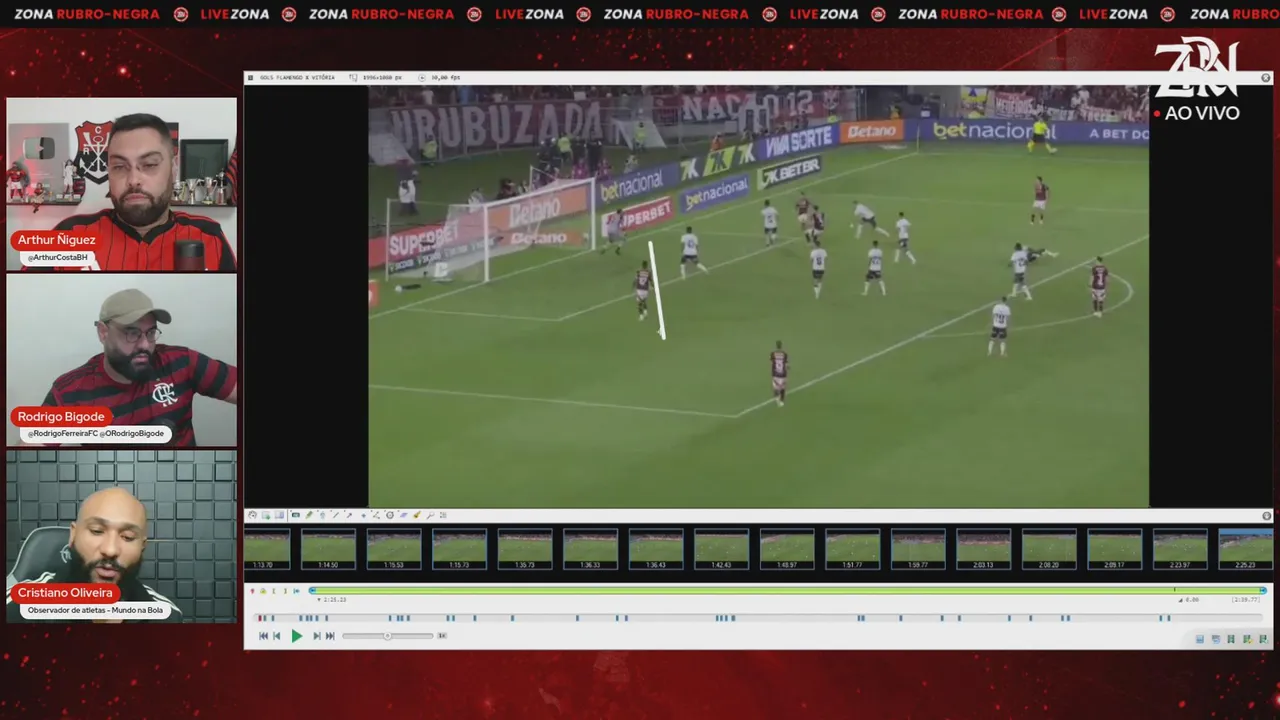Select keyframe thumbnail 1:36.43

(x=656, y=549)
